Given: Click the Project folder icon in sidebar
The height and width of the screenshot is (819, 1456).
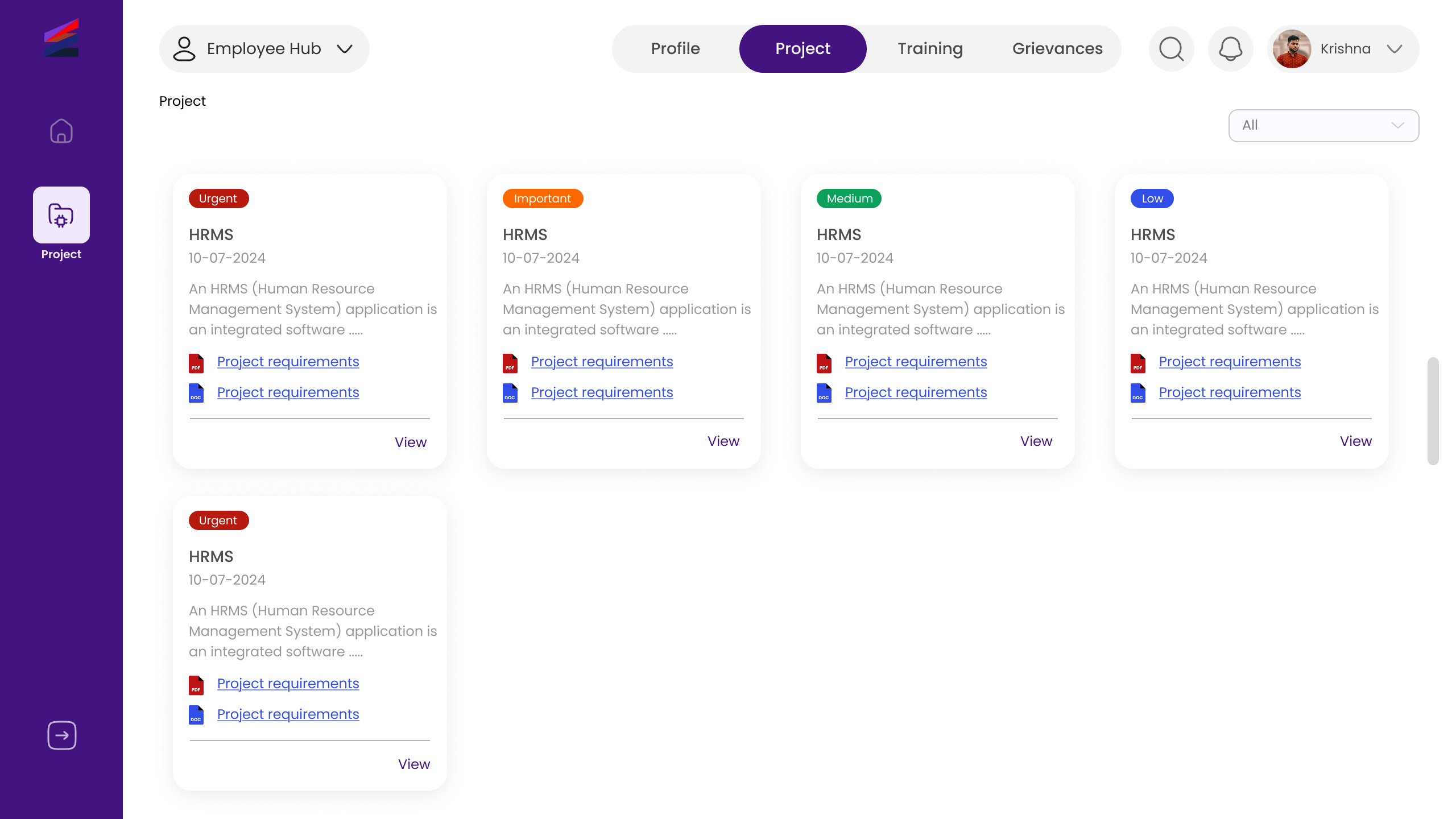Looking at the screenshot, I should tap(61, 215).
